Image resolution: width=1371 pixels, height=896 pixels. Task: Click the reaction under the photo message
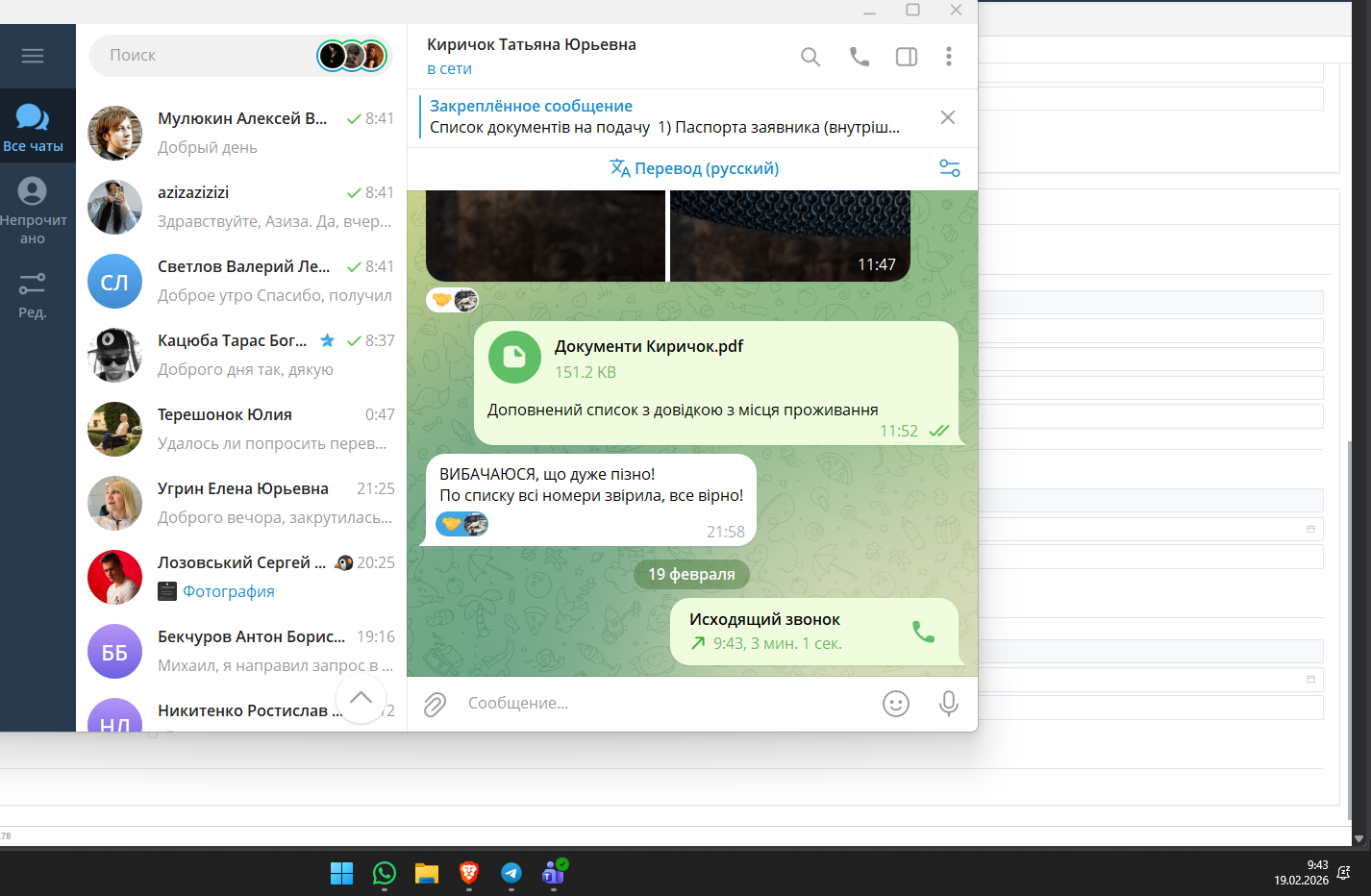click(453, 301)
